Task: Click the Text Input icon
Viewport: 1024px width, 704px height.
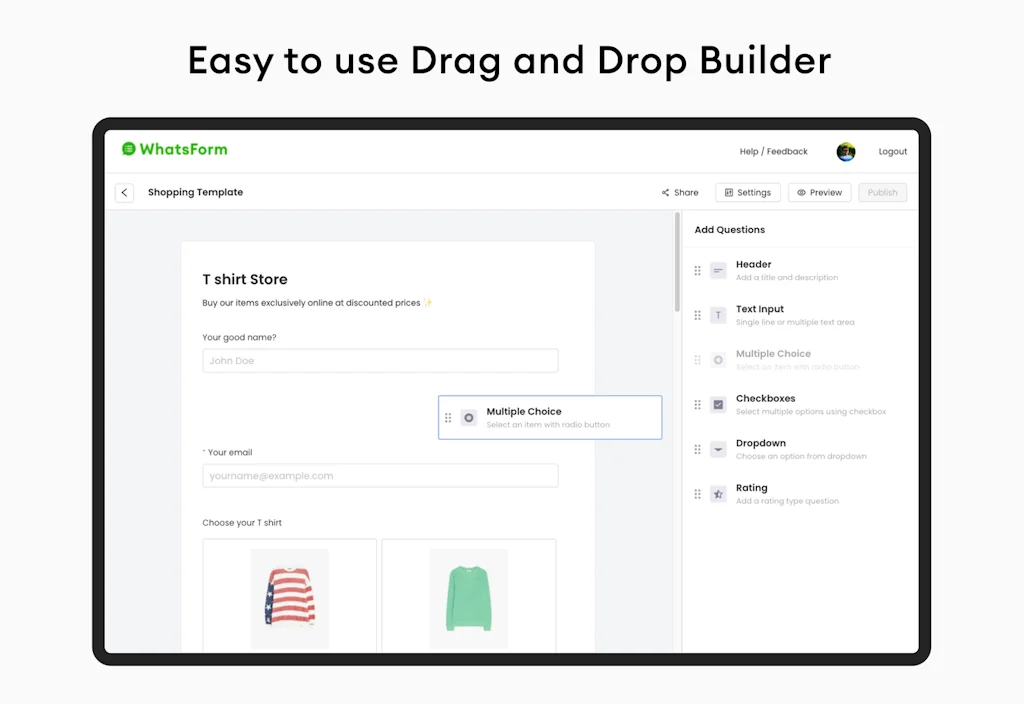Action: coord(718,315)
